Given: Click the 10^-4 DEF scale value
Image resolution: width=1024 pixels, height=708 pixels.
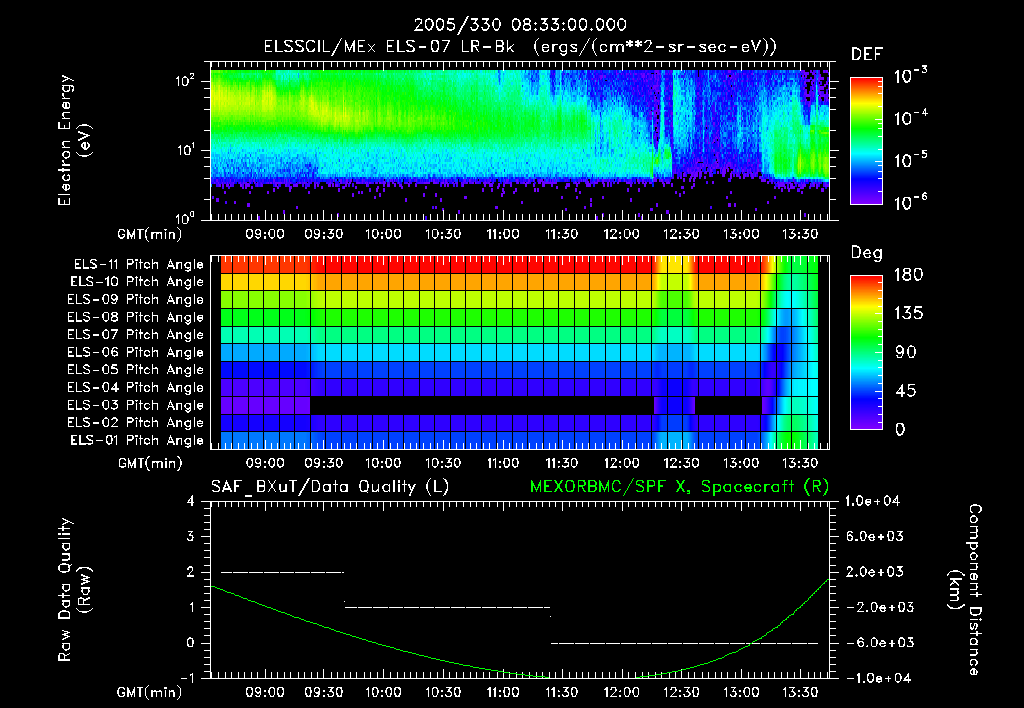Looking at the screenshot, I should [910, 118].
